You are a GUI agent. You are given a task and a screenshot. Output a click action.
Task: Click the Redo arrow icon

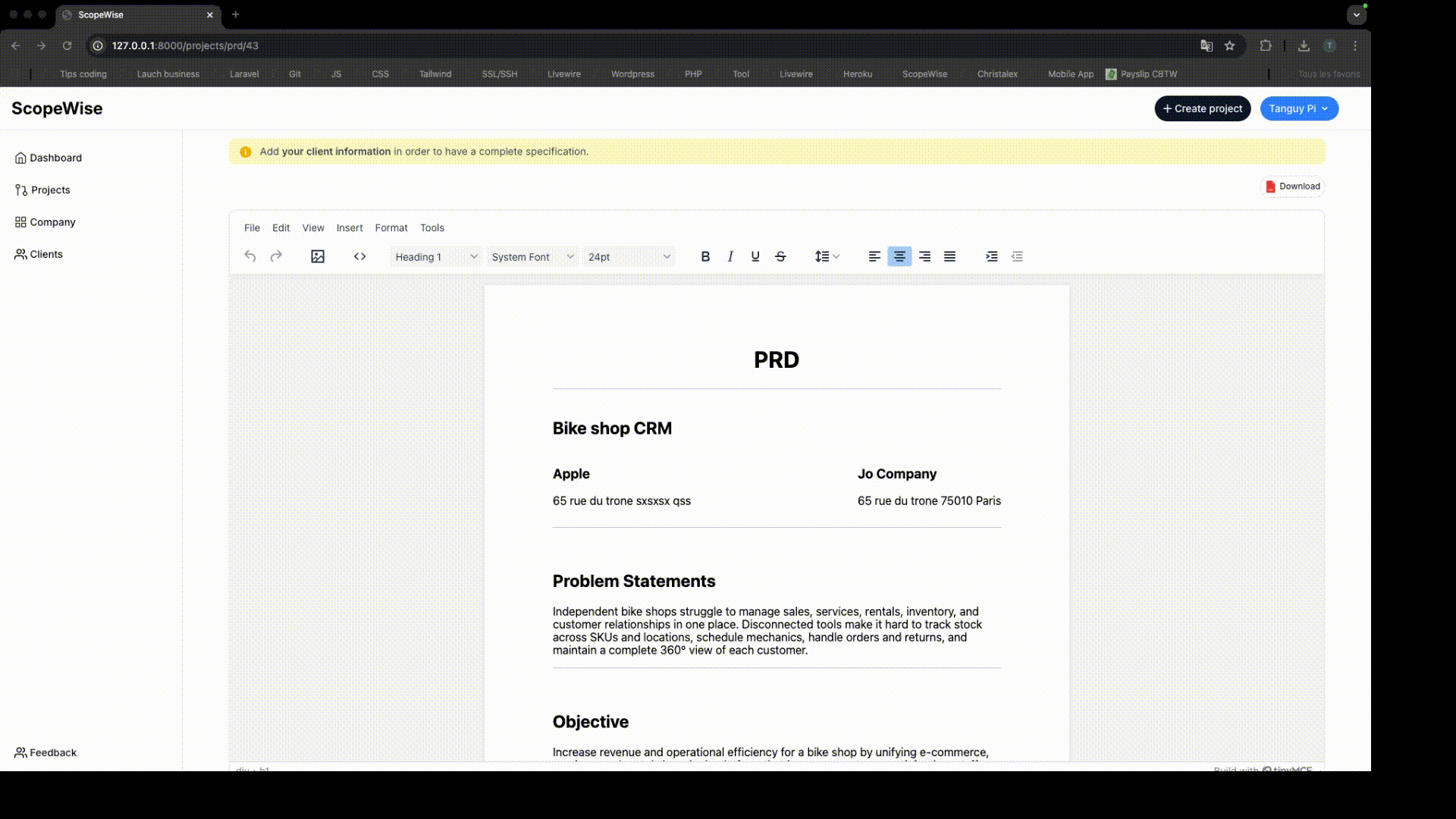pos(276,256)
